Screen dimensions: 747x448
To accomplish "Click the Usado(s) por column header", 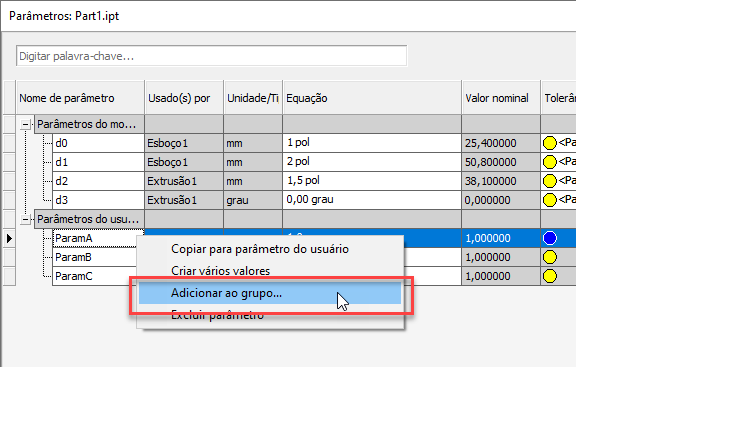I will (184, 98).
